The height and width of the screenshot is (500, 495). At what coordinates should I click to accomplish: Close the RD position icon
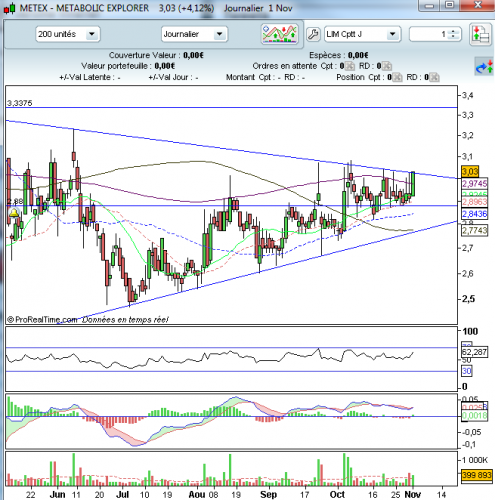434,77
